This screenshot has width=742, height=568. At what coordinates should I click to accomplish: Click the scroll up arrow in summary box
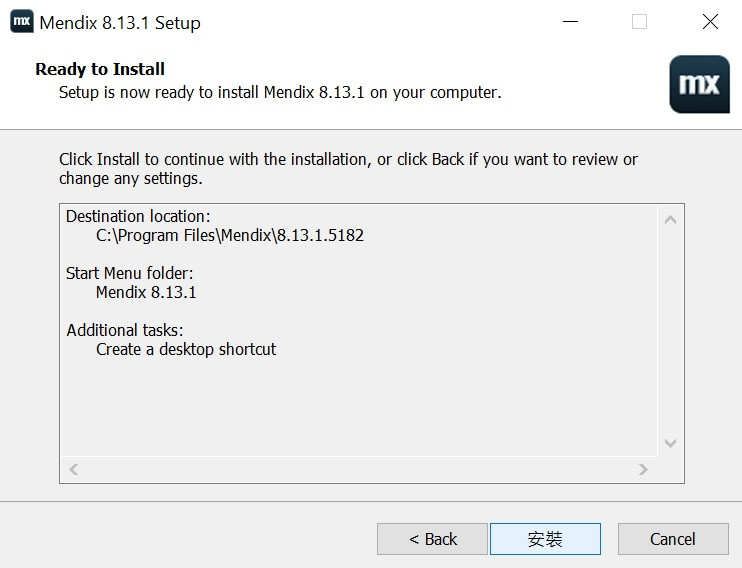pos(670,220)
